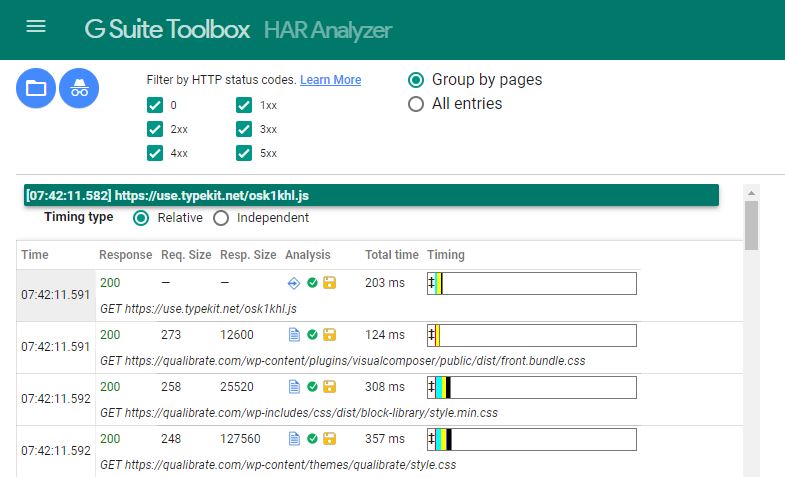This screenshot has width=785, height=477.
Task: Select the All entries option
Action: tap(416, 104)
